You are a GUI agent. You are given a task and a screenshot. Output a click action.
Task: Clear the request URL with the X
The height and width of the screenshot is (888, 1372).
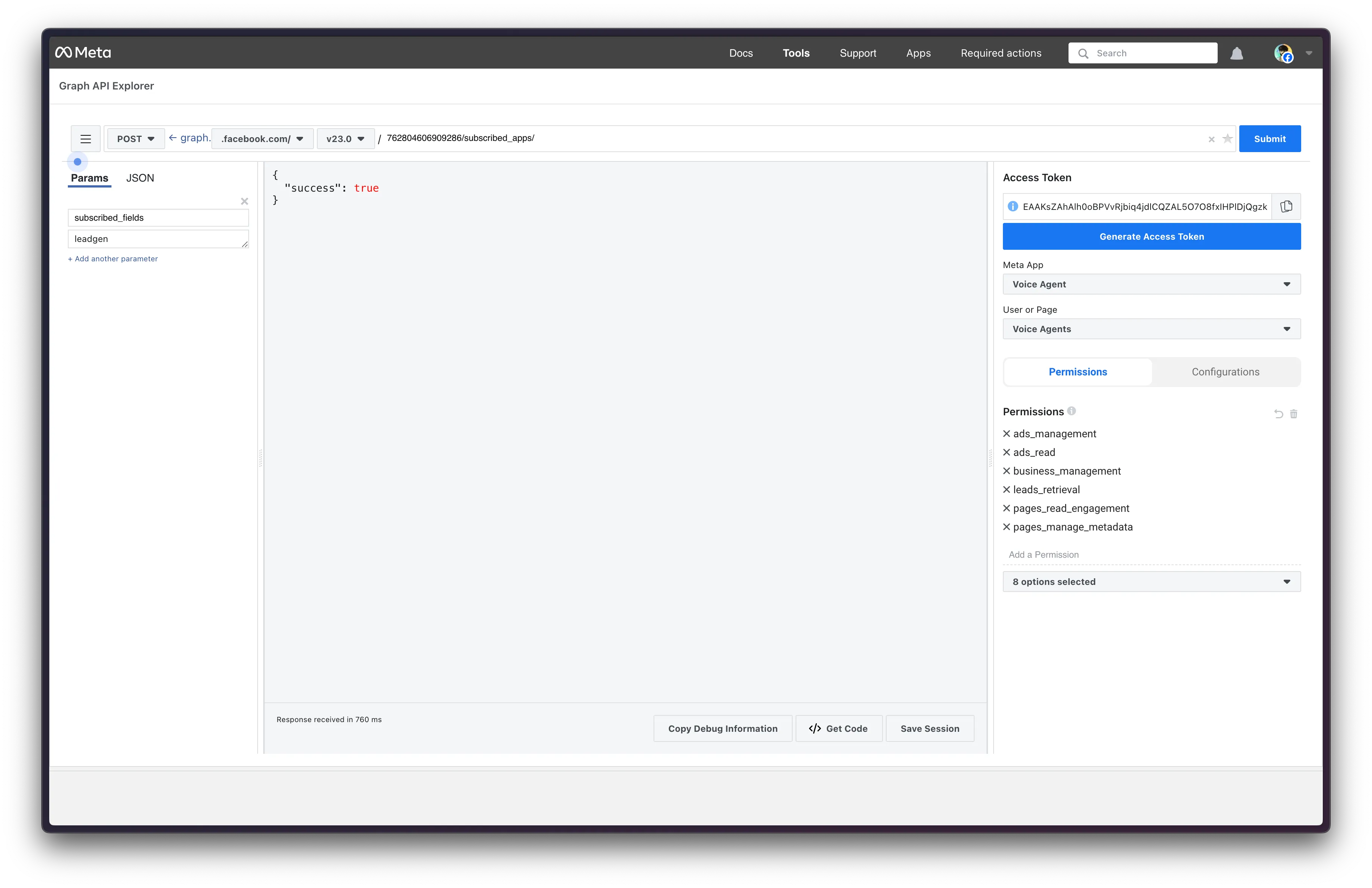1211,139
